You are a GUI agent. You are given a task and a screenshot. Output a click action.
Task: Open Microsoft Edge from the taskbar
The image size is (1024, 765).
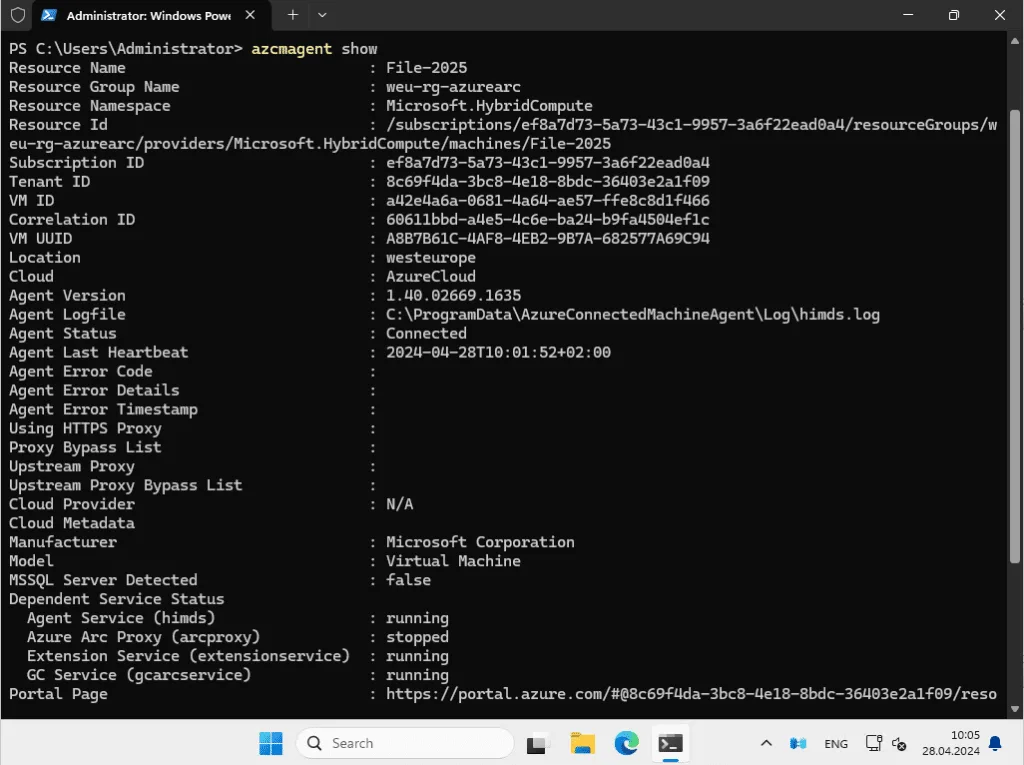[x=626, y=743]
